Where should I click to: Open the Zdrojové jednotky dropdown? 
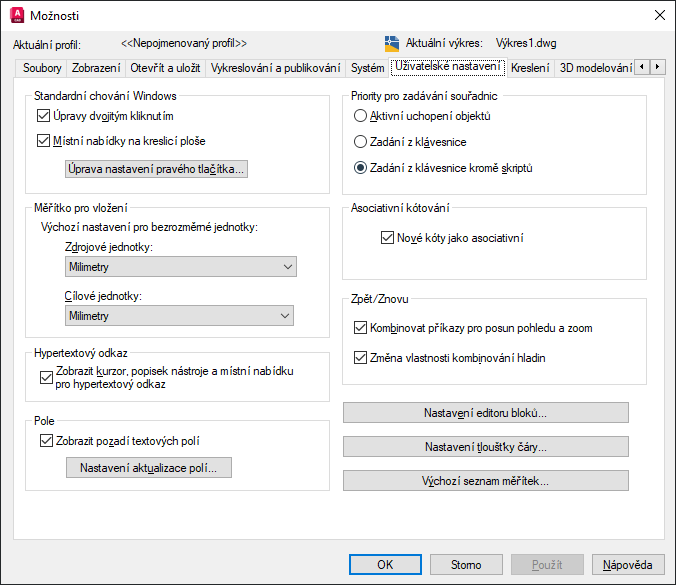[x=180, y=267]
